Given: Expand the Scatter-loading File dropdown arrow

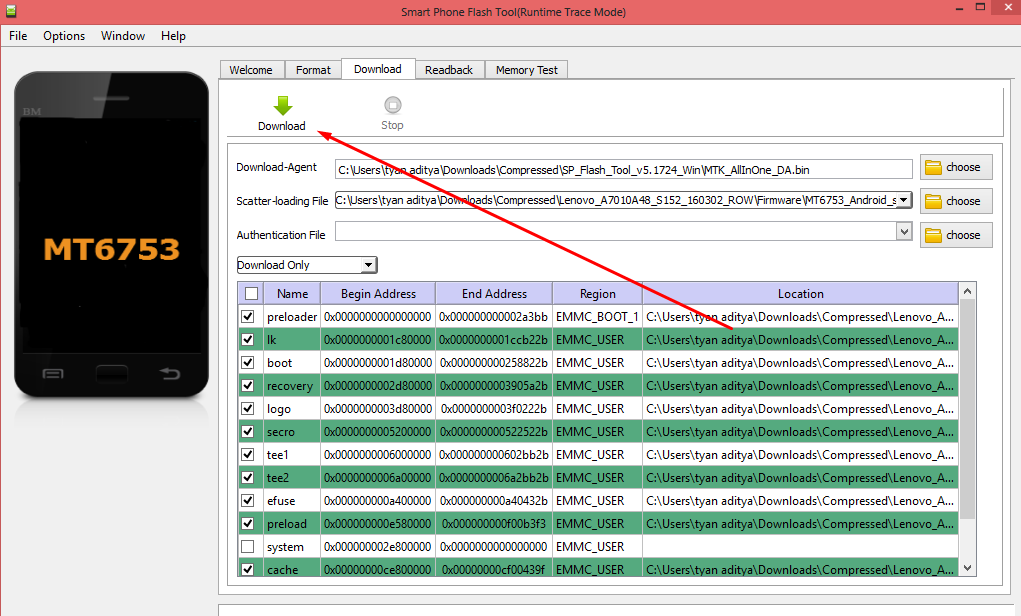Looking at the screenshot, I should click(904, 200).
